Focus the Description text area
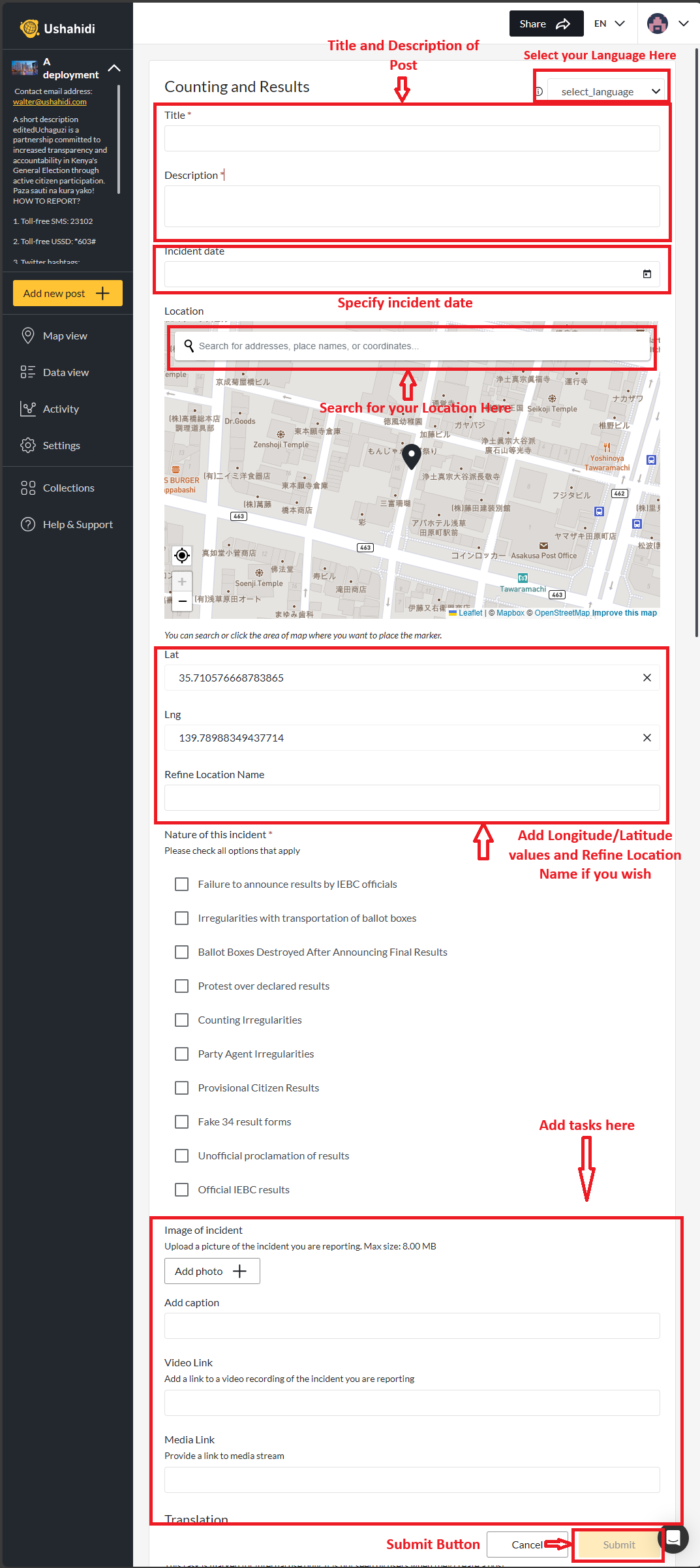This screenshot has height=1568, width=700. (x=412, y=206)
